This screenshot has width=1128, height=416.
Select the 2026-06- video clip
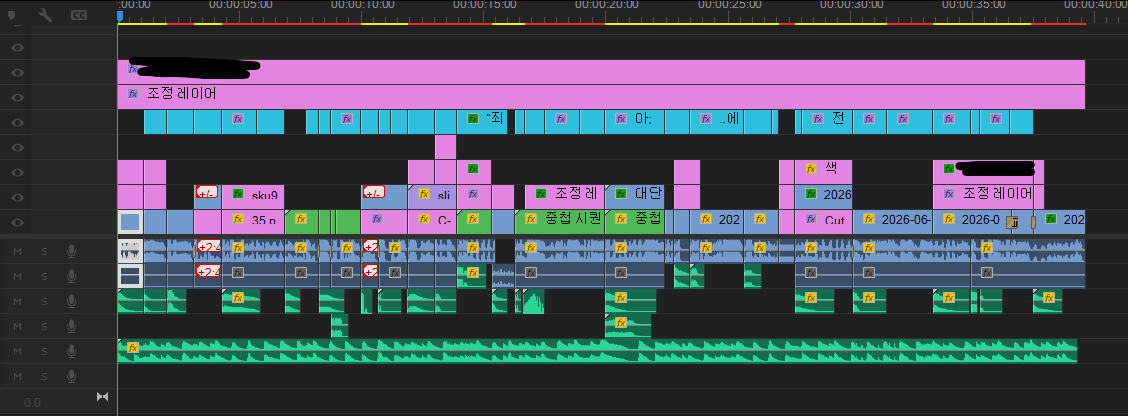pos(892,222)
